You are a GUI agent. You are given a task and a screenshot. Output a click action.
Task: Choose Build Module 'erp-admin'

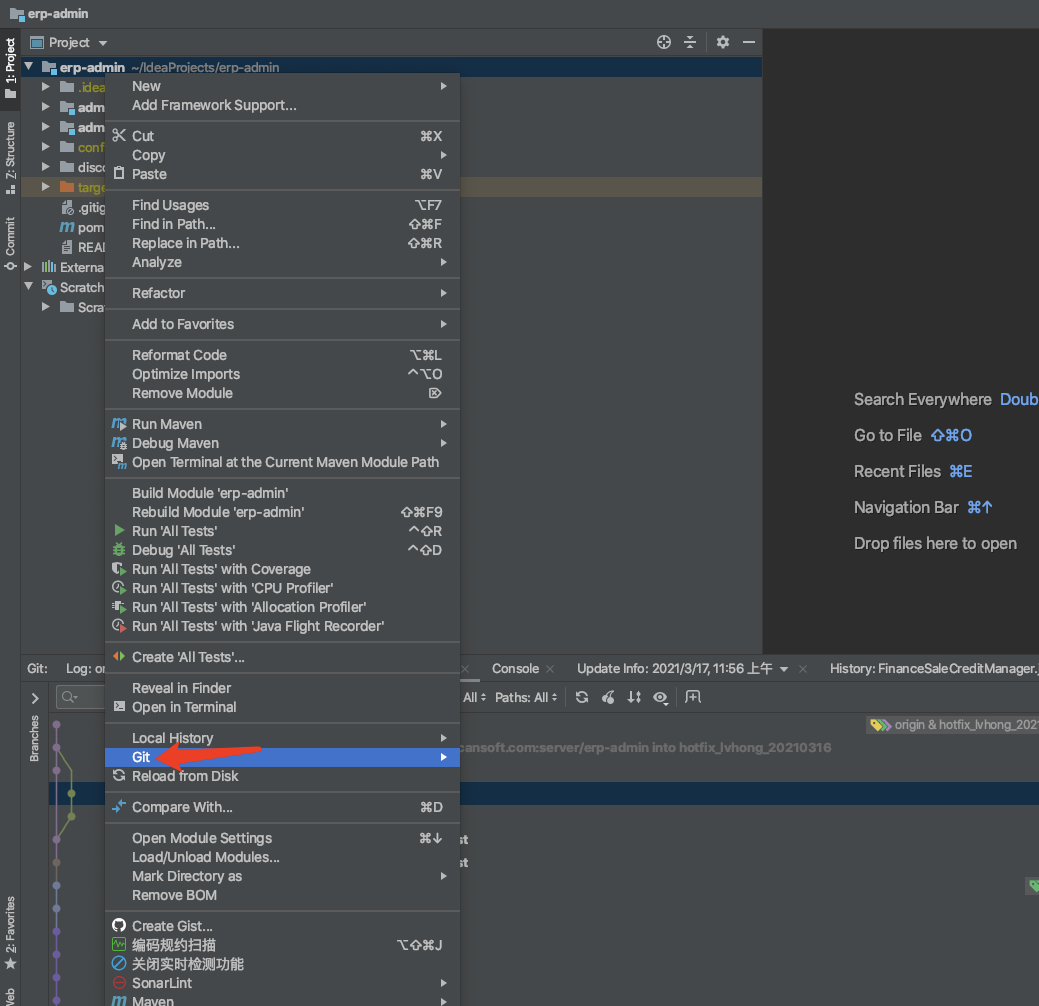(282, 493)
